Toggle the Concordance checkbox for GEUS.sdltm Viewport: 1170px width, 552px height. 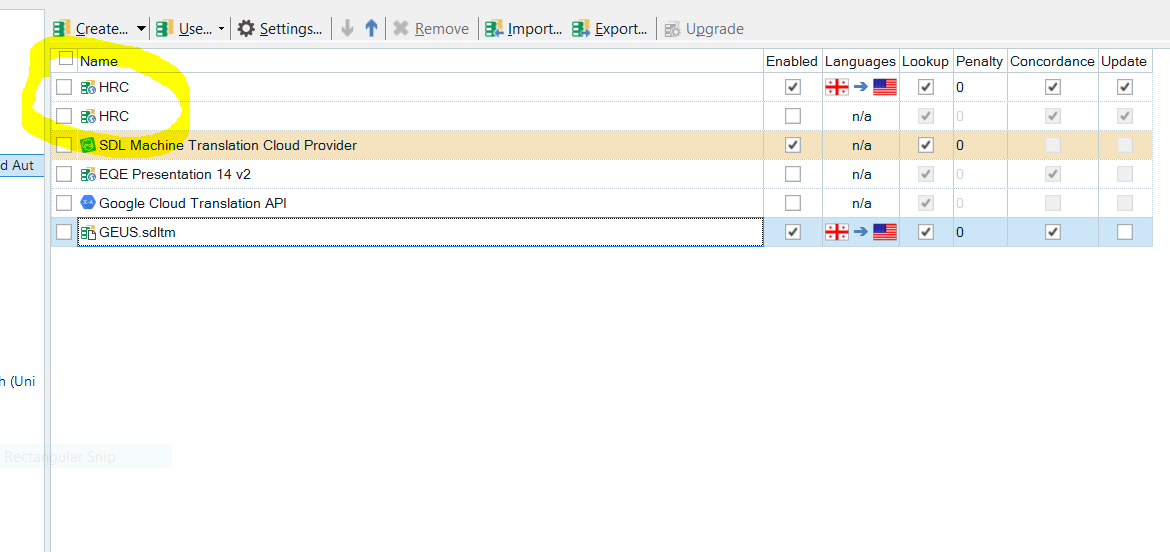tap(1052, 232)
